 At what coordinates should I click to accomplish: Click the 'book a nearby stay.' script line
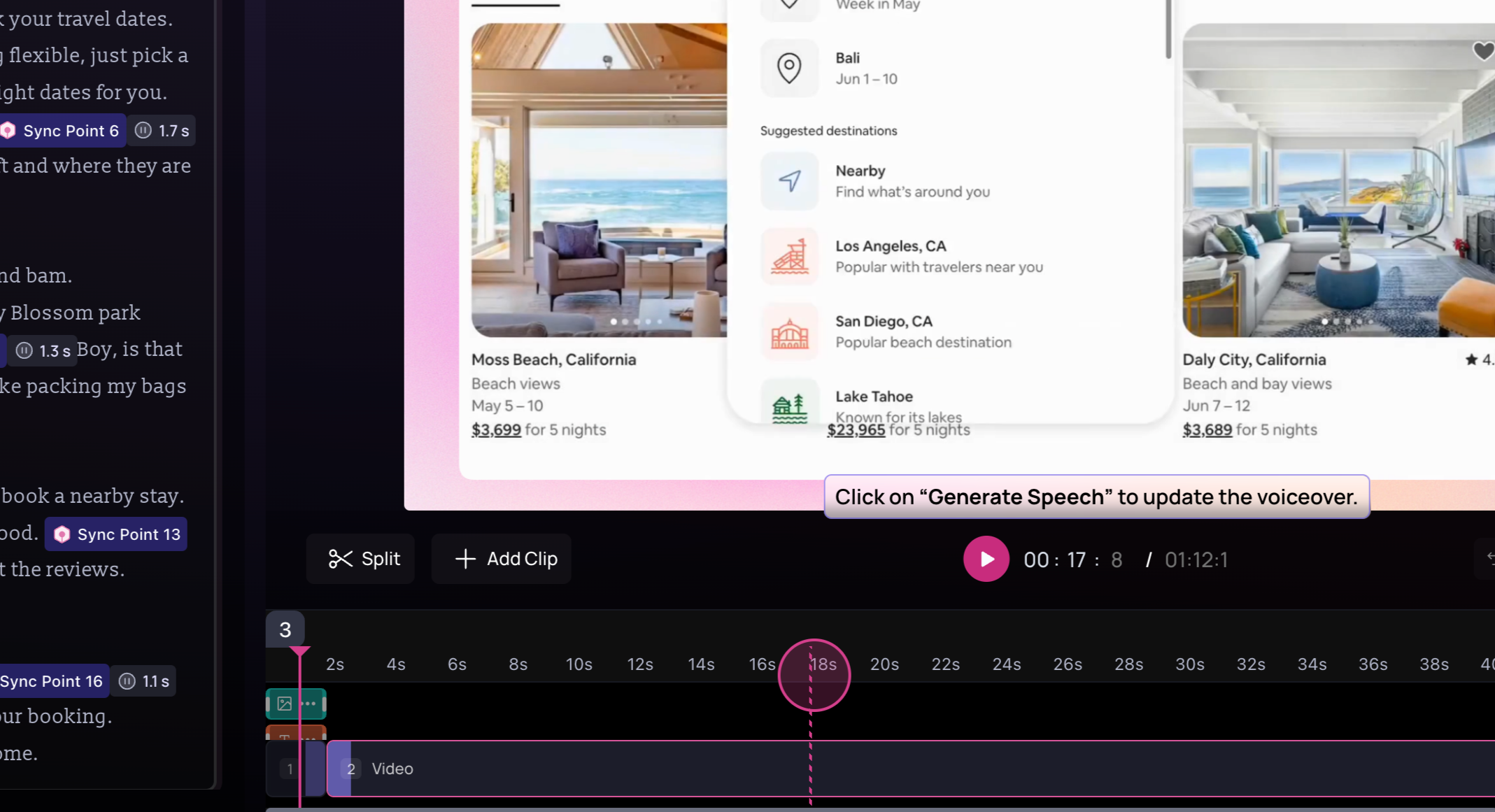[92, 496]
